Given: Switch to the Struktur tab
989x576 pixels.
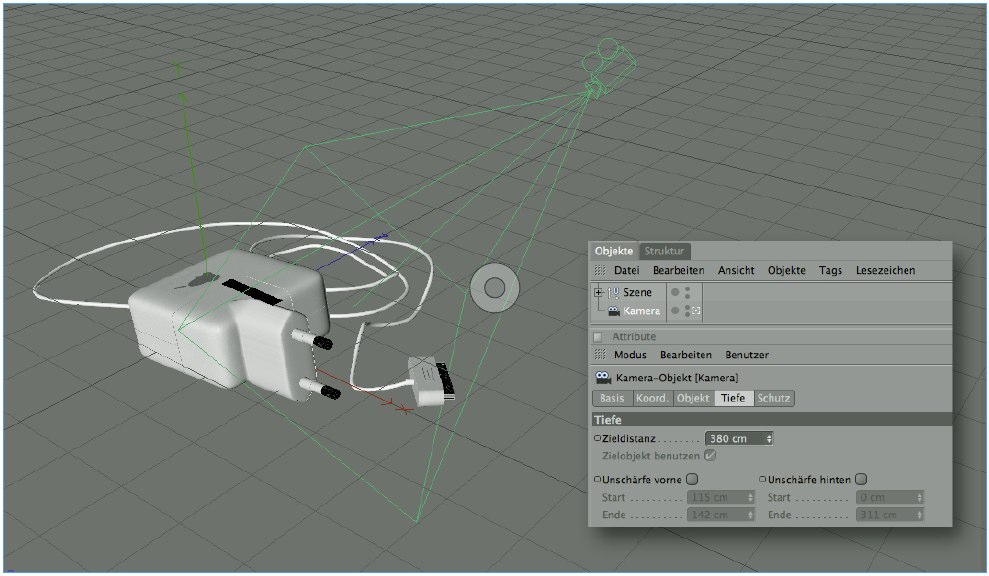Looking at the screenshot, I should (664, 250).
